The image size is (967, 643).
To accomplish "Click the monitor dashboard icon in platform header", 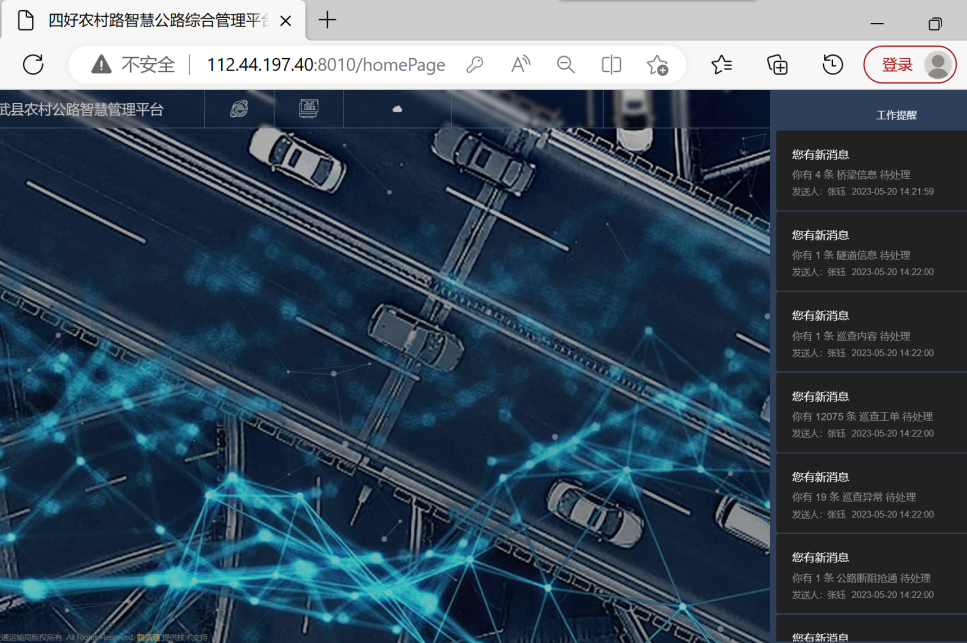I will (x=308, y=109).
